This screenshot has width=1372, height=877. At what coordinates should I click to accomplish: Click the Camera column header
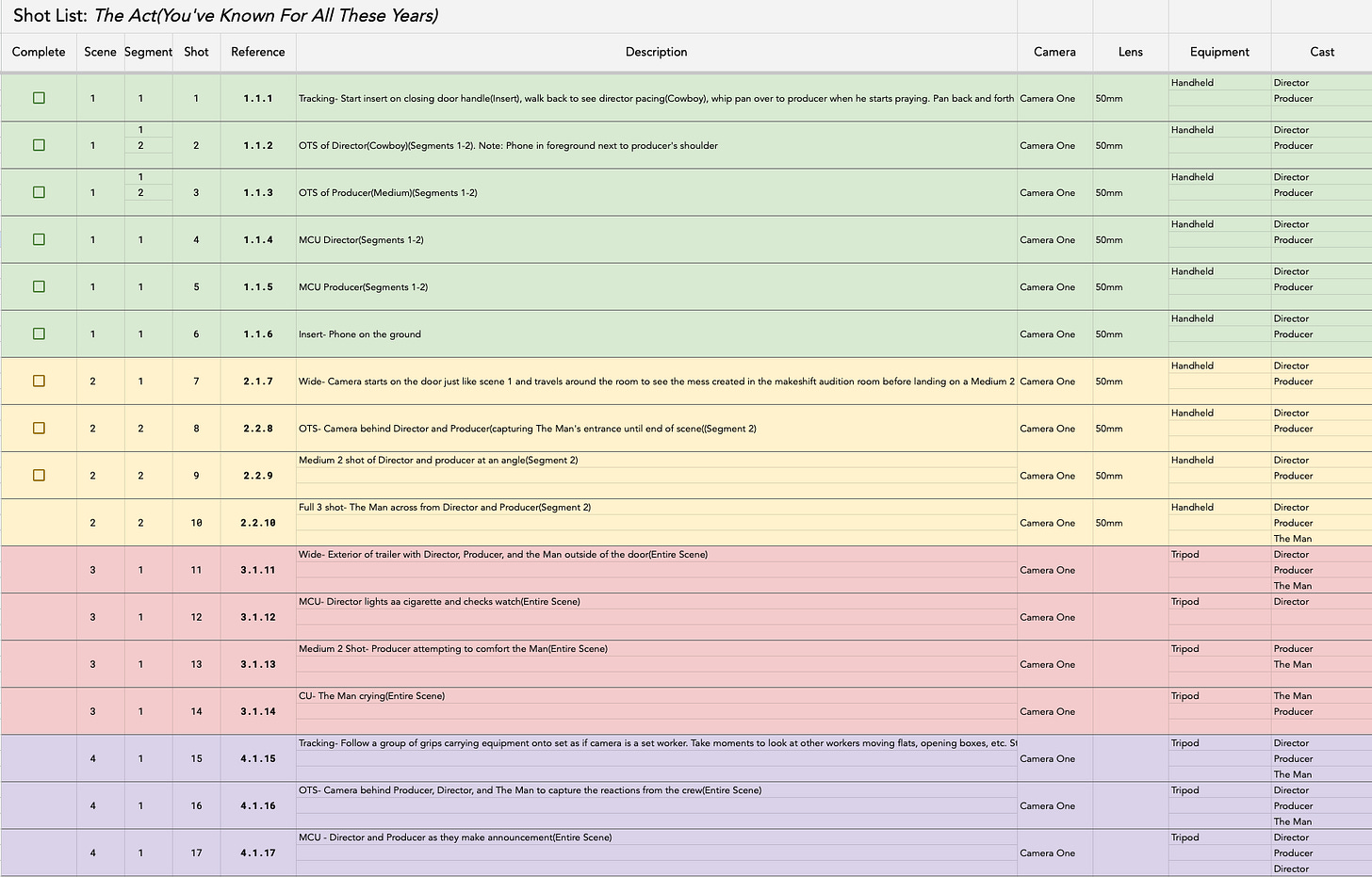click(1054, 52)
